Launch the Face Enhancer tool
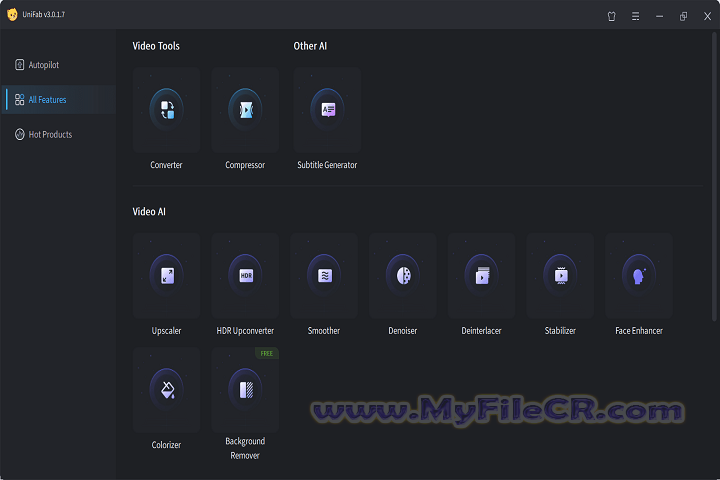 pos(639,276)
